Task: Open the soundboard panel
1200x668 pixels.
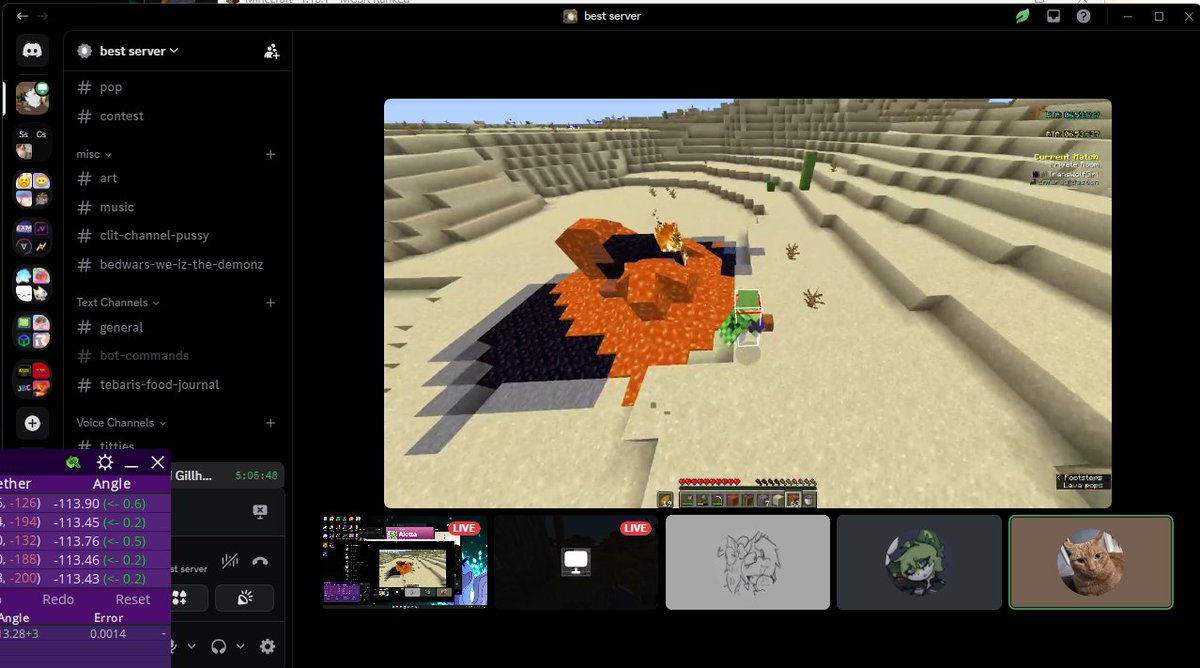Action: 246,598
